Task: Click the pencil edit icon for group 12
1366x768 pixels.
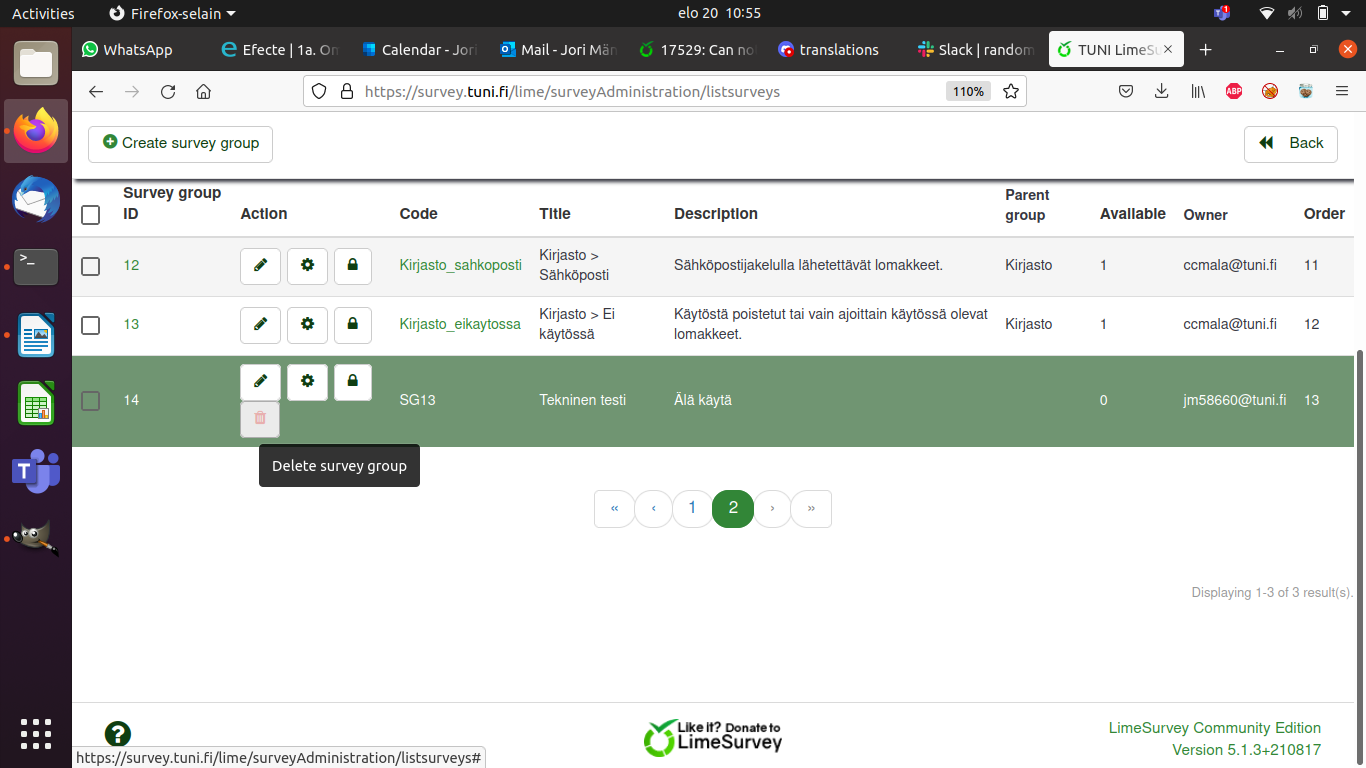Action: [260, 266]
